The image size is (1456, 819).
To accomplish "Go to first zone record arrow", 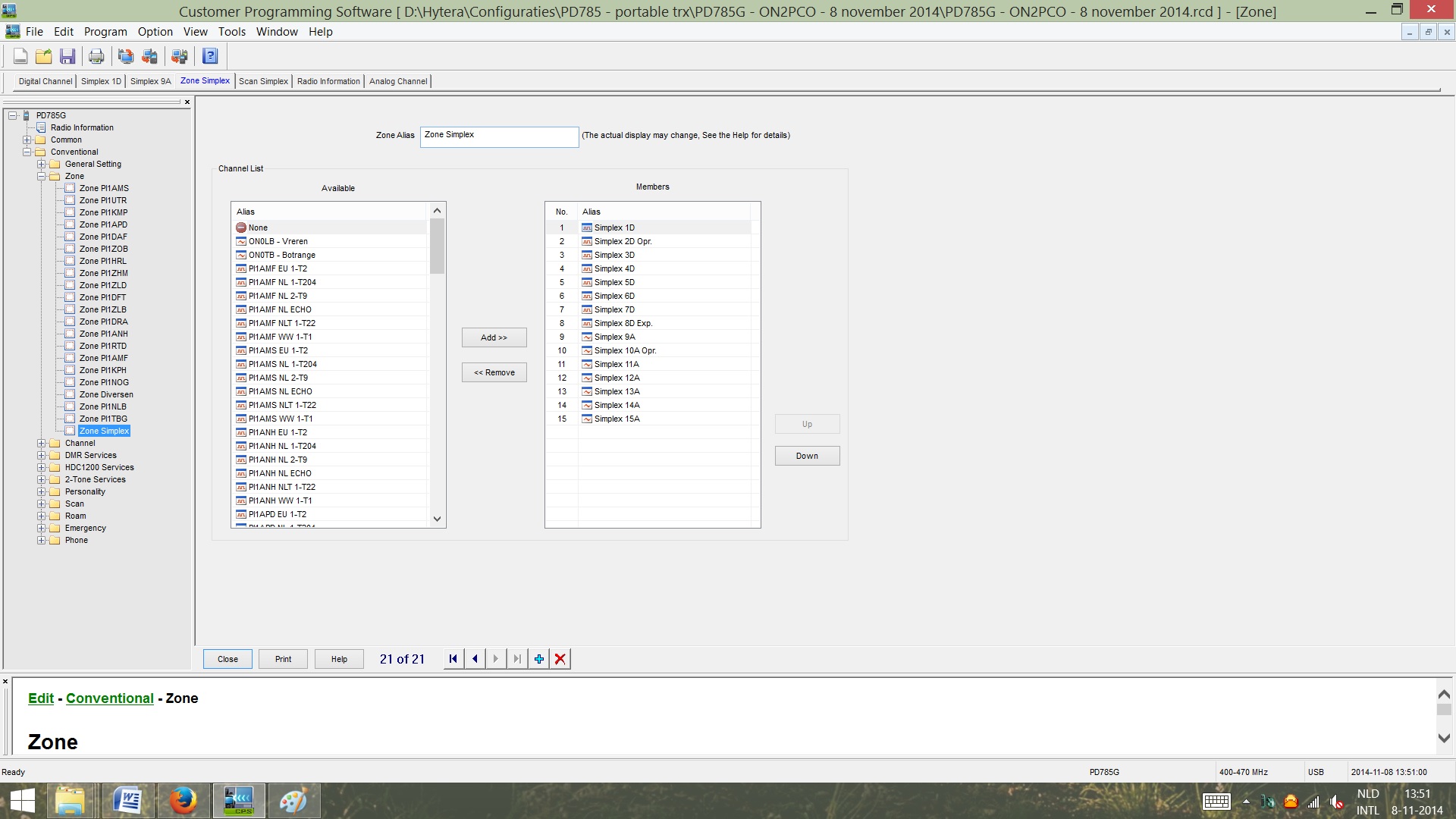I will pos(453,659).
